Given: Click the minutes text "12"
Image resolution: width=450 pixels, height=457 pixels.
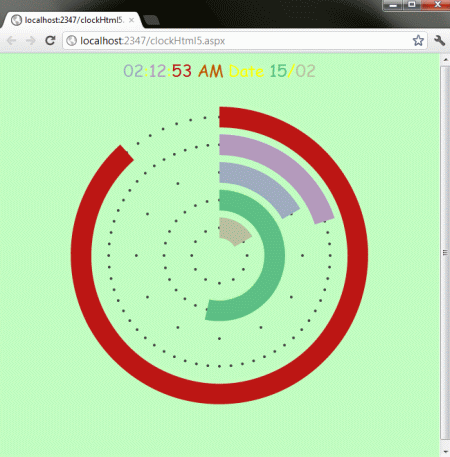Looking at the screenshot, I should [x=158, y=71].
